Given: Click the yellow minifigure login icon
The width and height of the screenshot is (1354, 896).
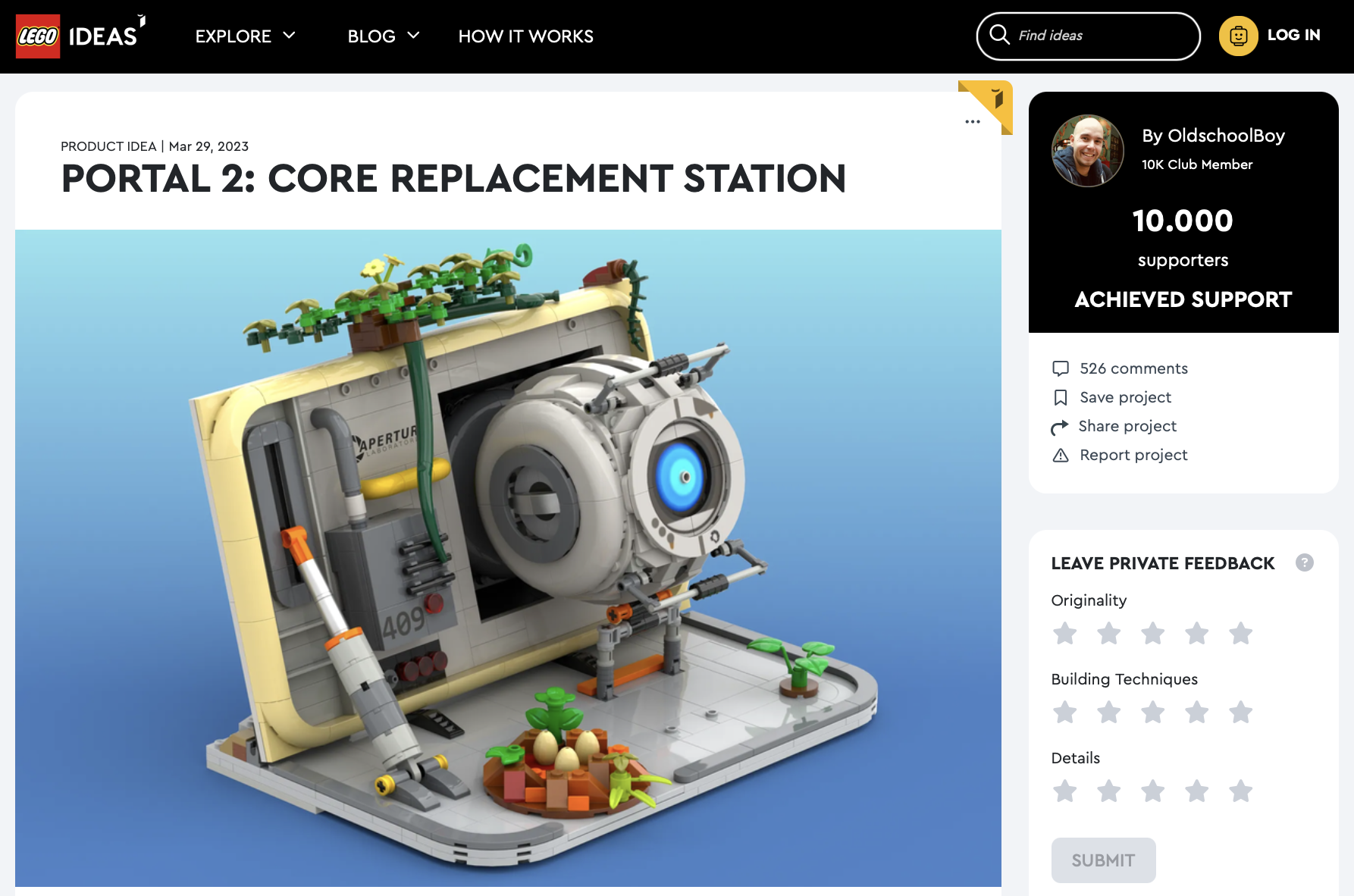Looking at the screenshot, I should pos(1239,36).
